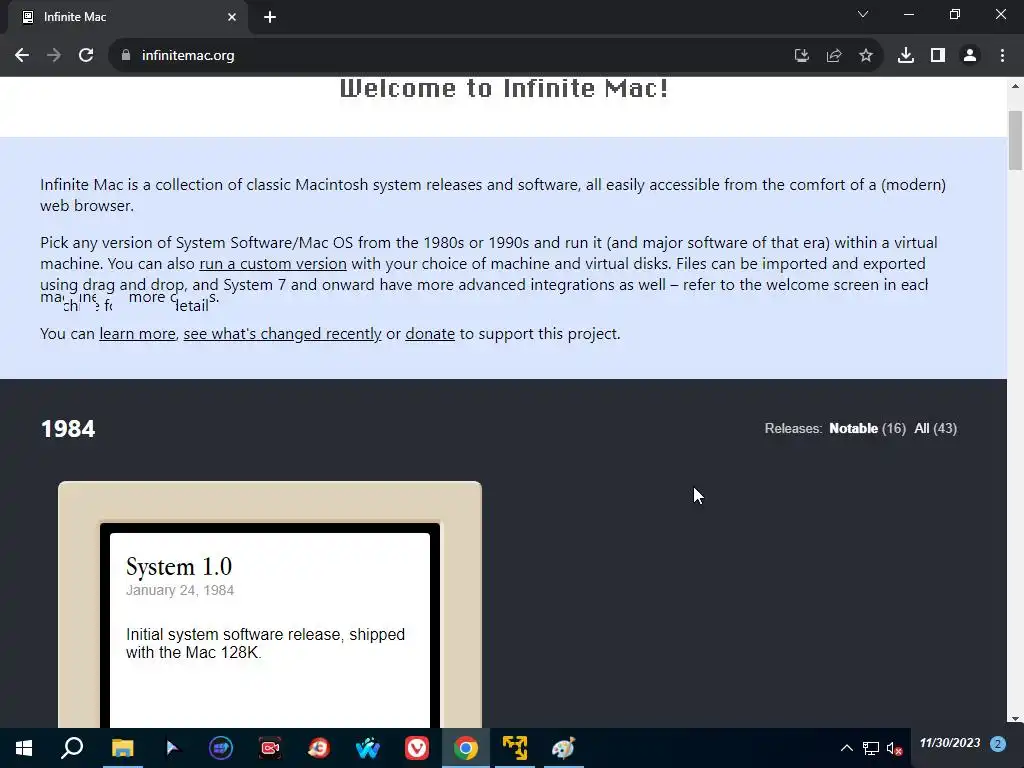Click the page vertical scrollbar thumb
The image size is (1024, 768).
click(1016, 140)
